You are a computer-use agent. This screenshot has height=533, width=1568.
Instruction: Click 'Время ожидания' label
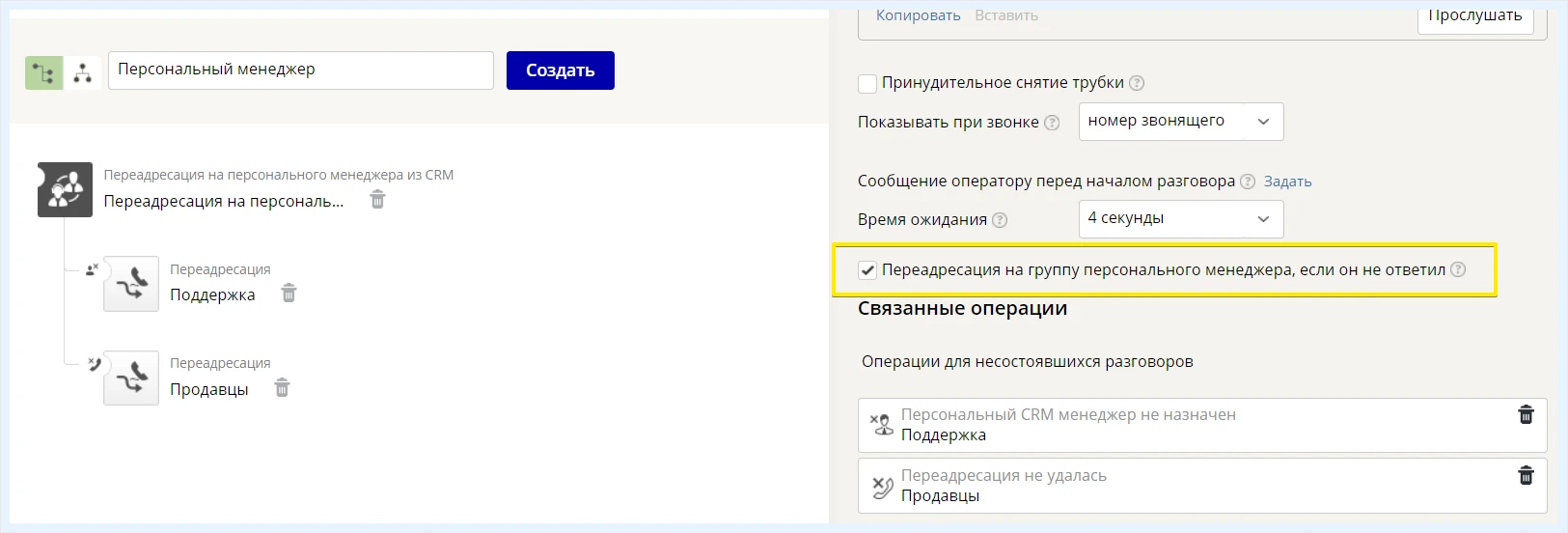click(922, 220)
